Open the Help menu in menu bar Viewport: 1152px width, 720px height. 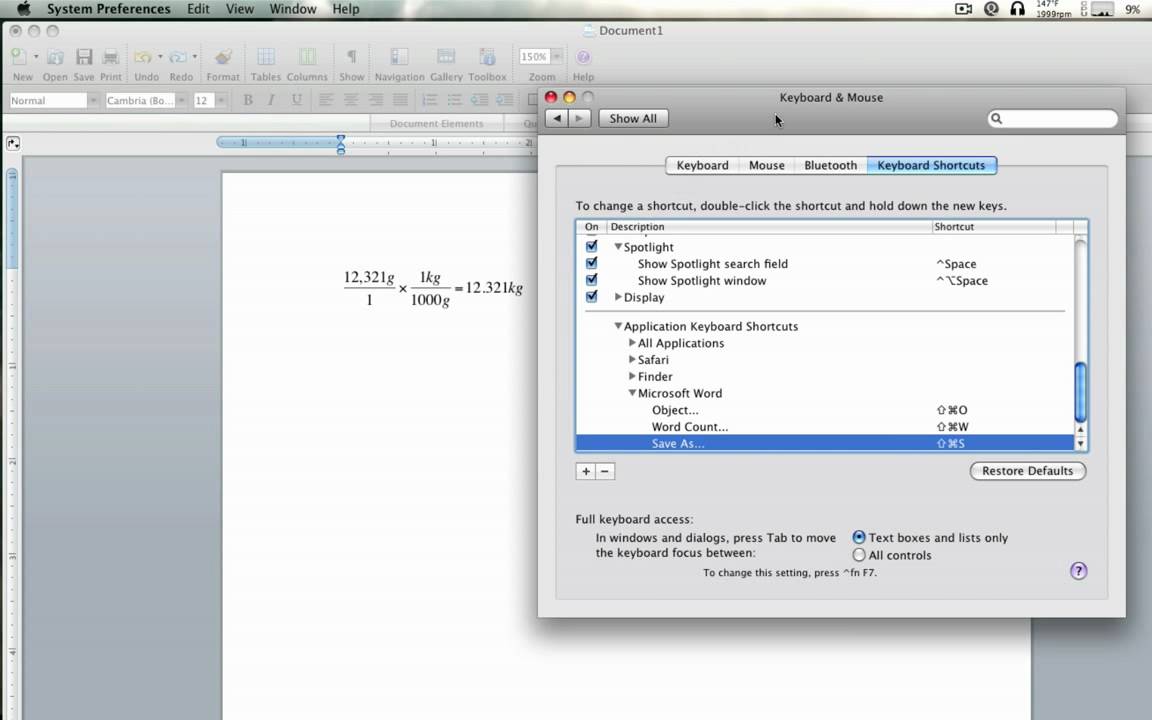[x=345, y=9]
